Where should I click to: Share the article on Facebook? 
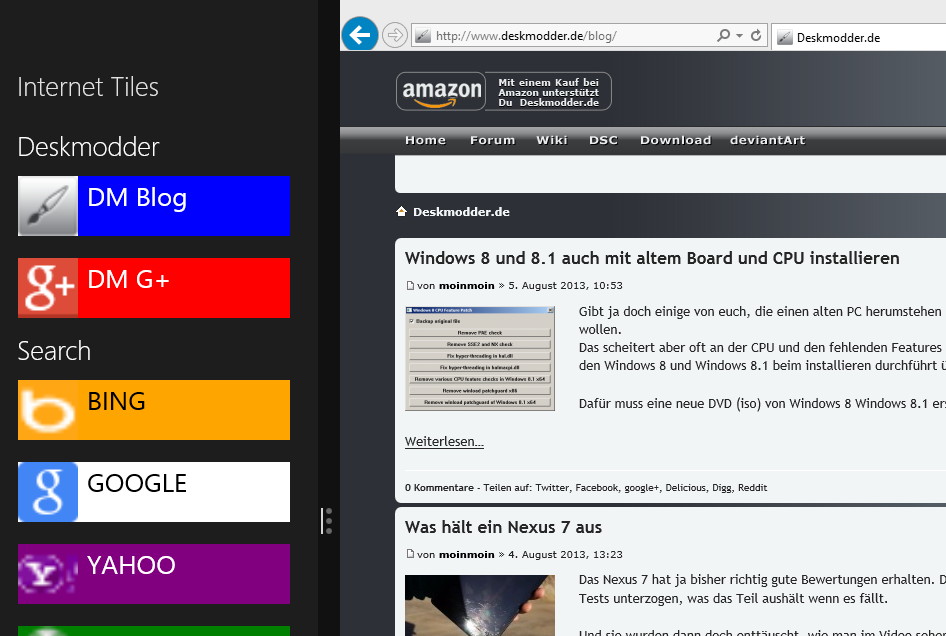pos(597,488)
